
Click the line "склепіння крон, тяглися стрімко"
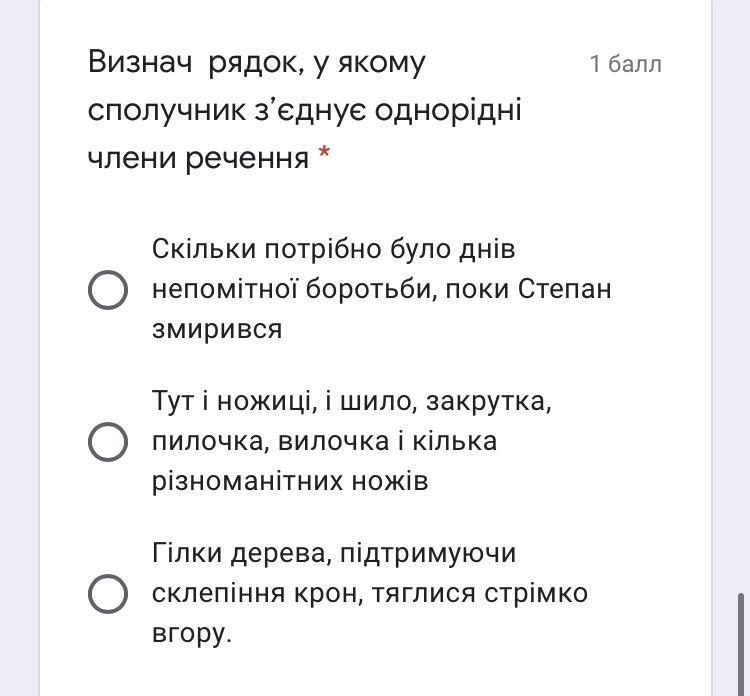coord(370,593)
